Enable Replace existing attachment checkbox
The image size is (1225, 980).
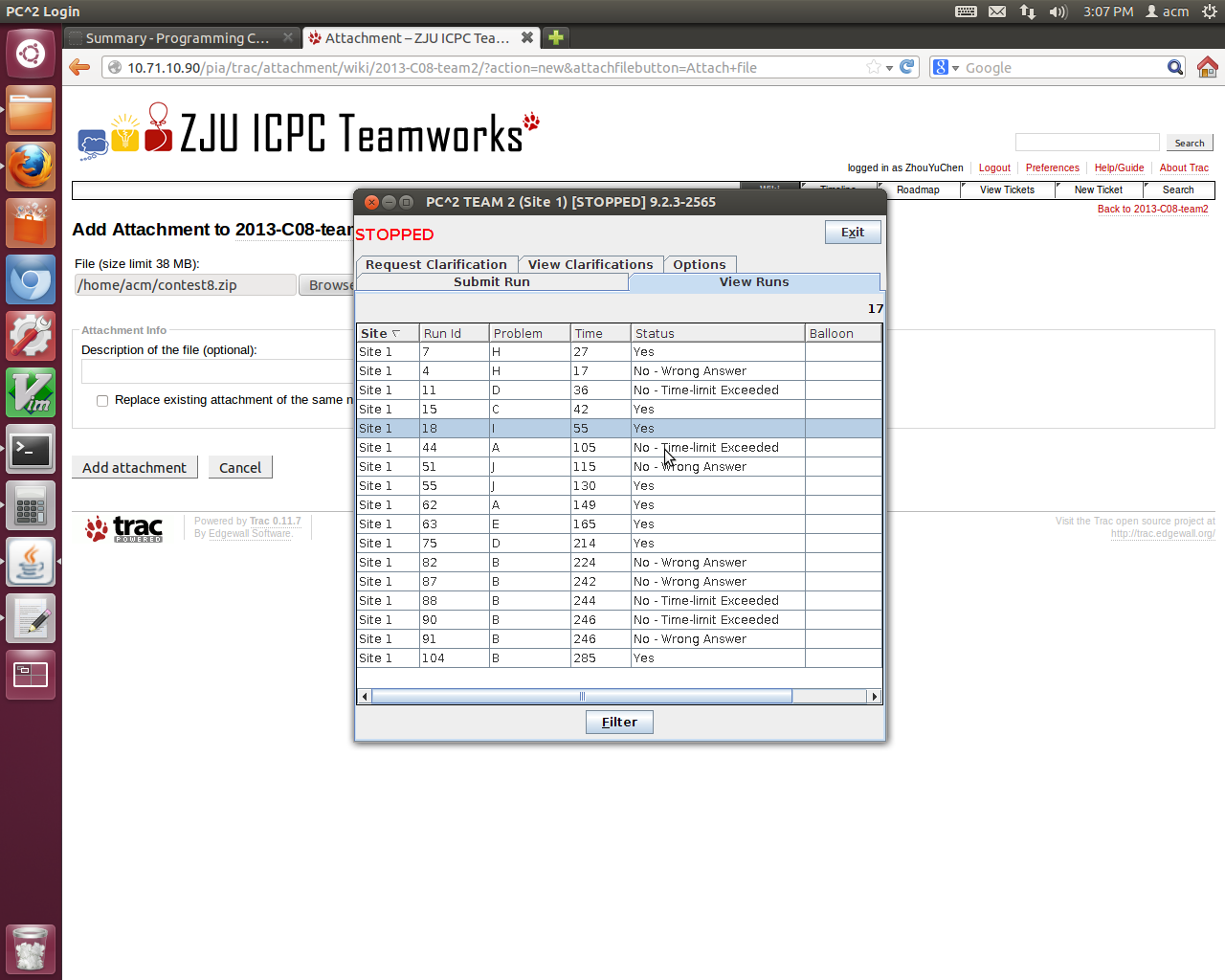click(x=102, y=401)
